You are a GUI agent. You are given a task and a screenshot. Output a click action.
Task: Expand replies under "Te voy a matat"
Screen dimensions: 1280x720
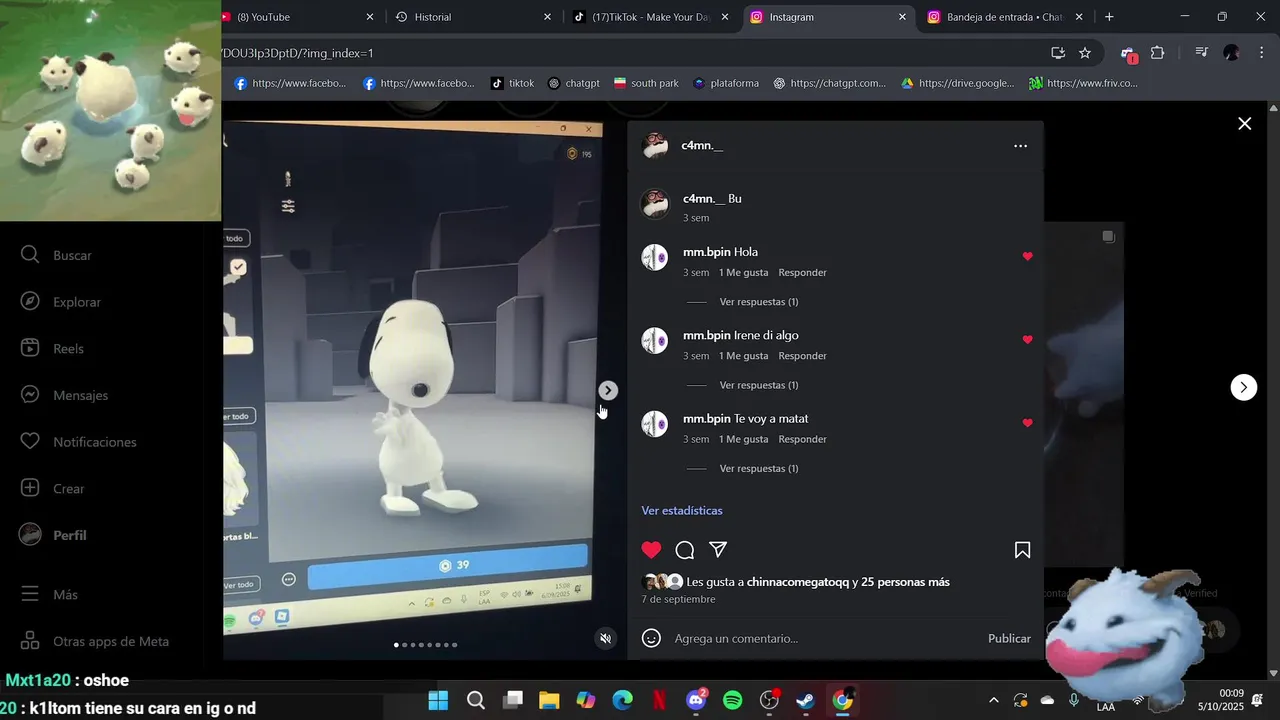click(x=758, y=468)
